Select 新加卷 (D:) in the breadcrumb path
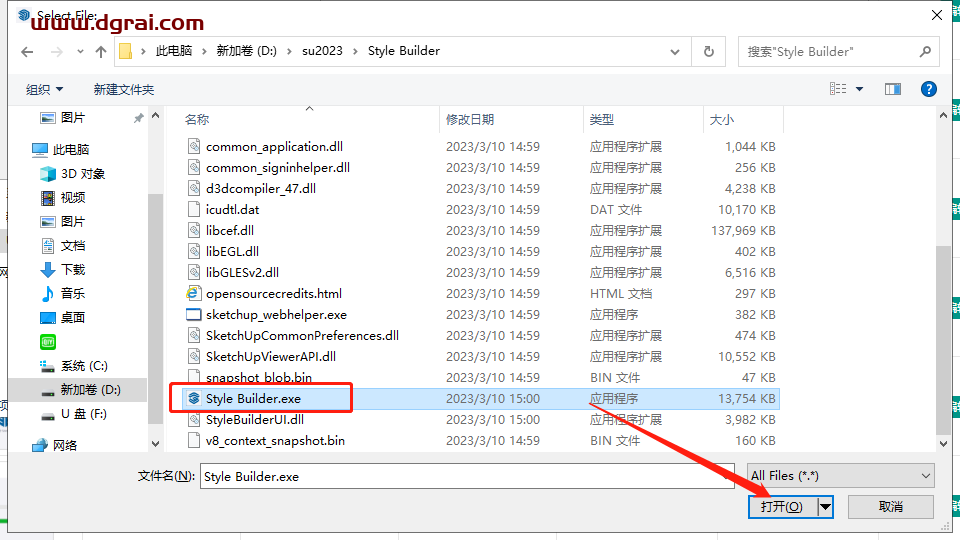The height and width of the screenshot is (540, 960). click(x=247, y=51)
